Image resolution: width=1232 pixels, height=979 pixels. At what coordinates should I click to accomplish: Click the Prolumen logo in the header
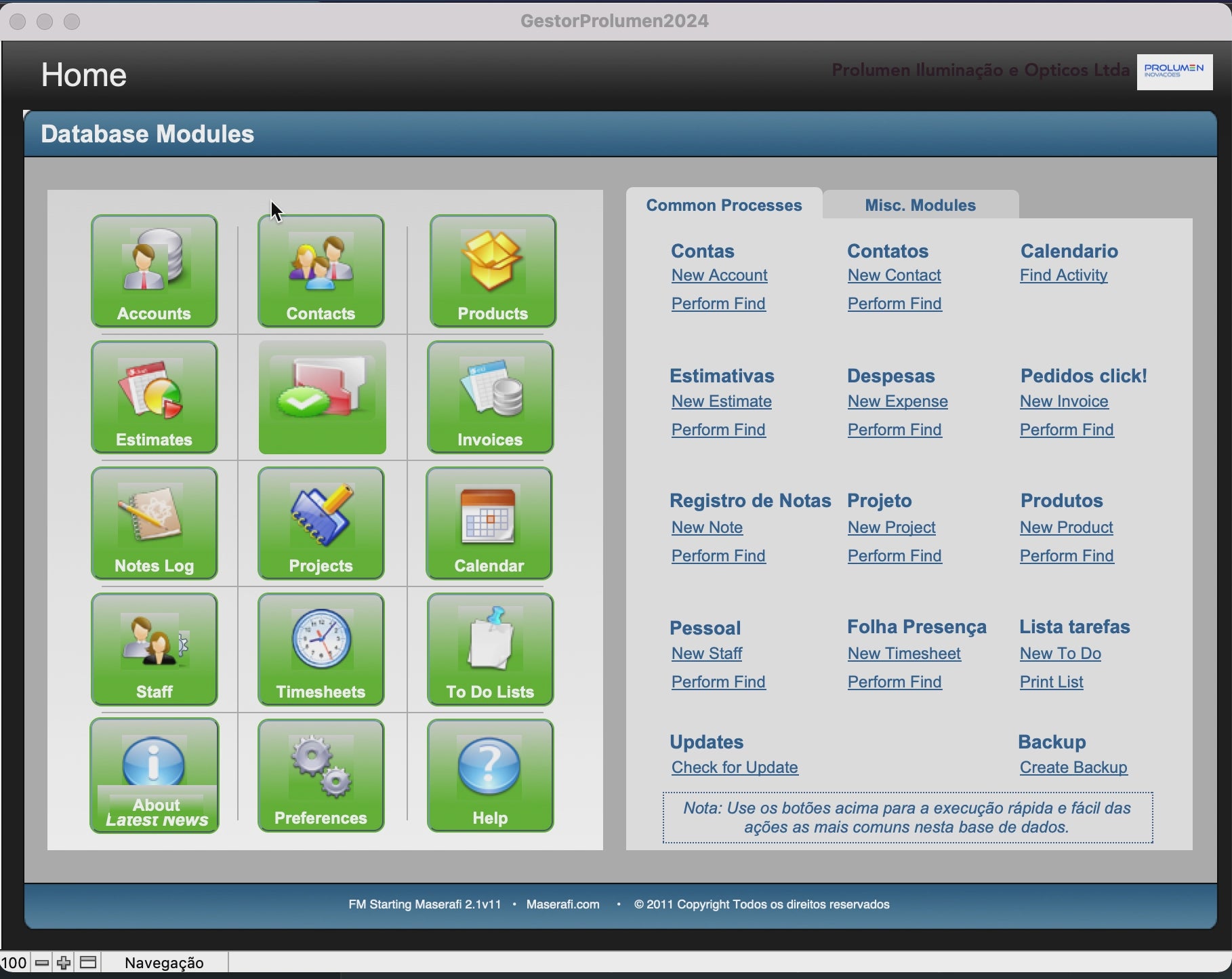click(1174, 72)
